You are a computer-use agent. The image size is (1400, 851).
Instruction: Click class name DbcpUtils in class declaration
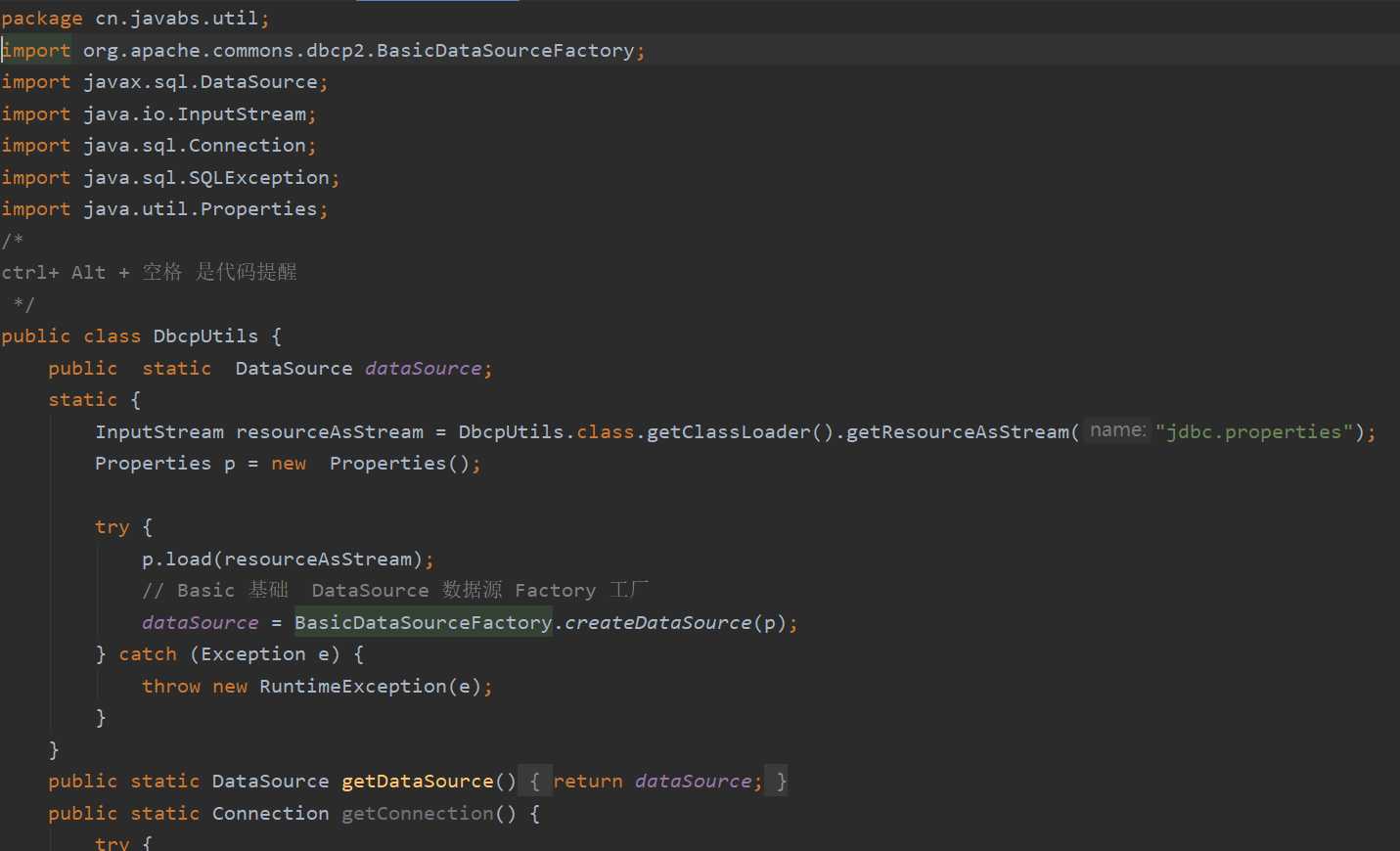point(205,336)
